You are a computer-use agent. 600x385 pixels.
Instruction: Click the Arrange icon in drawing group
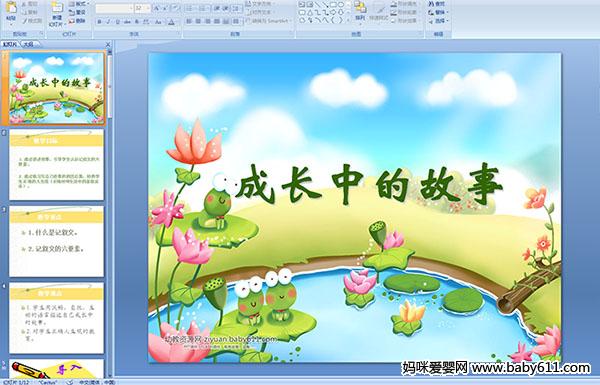coord(360,10)
